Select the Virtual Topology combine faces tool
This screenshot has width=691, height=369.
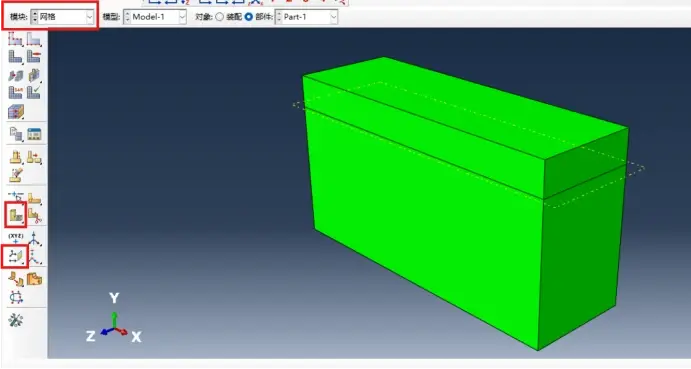coord(16,280)
